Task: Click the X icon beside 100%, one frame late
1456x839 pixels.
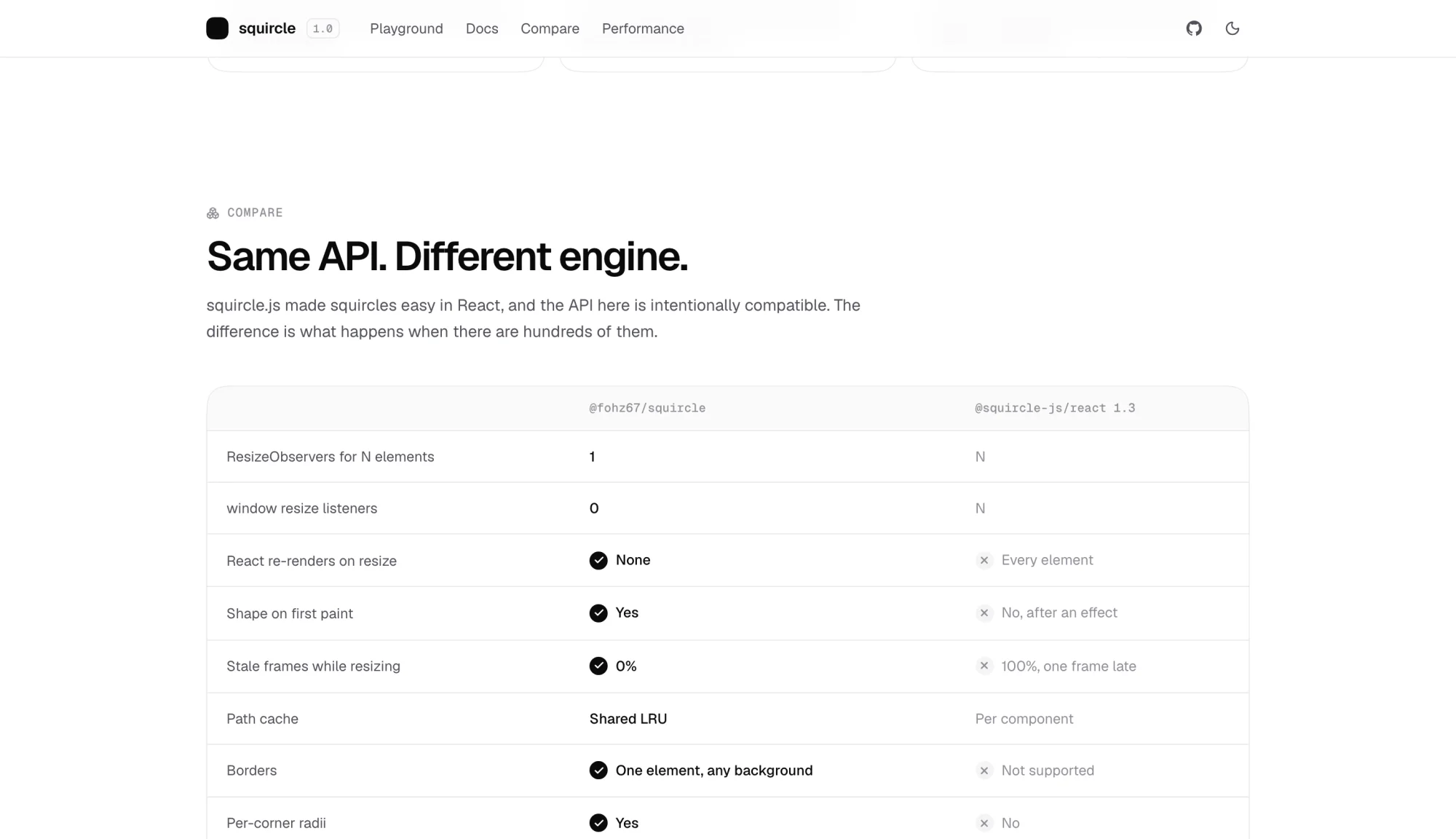Action: [x=984, y=666]
